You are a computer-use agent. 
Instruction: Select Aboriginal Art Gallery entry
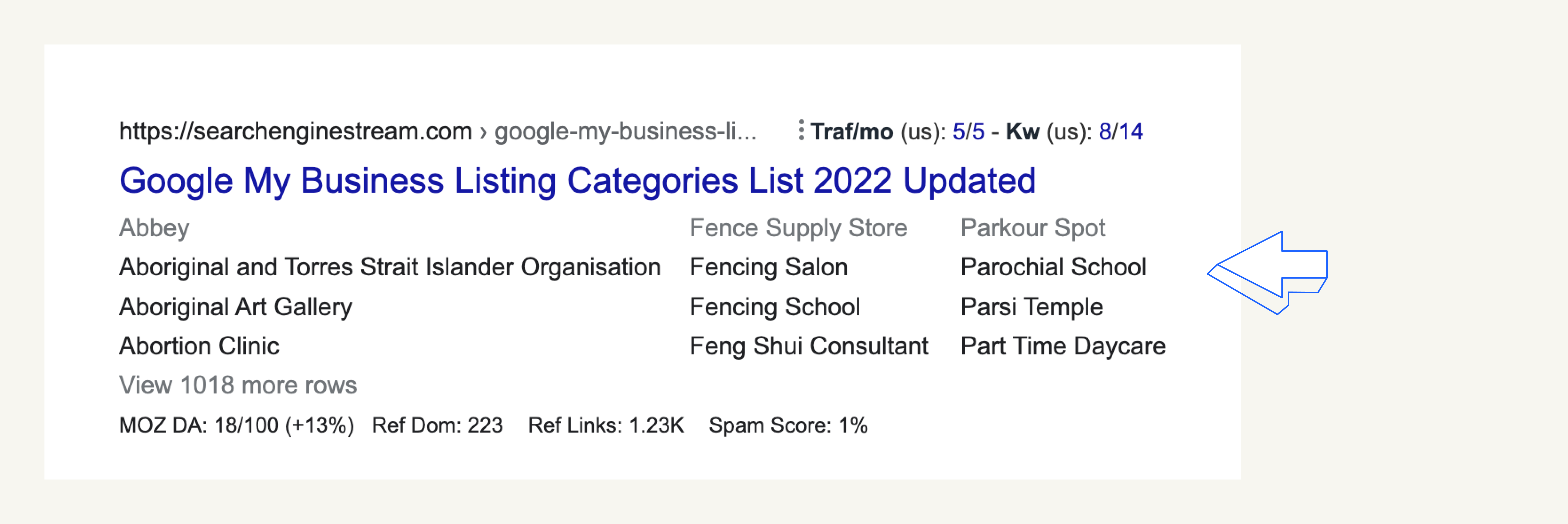click(236, 306)
